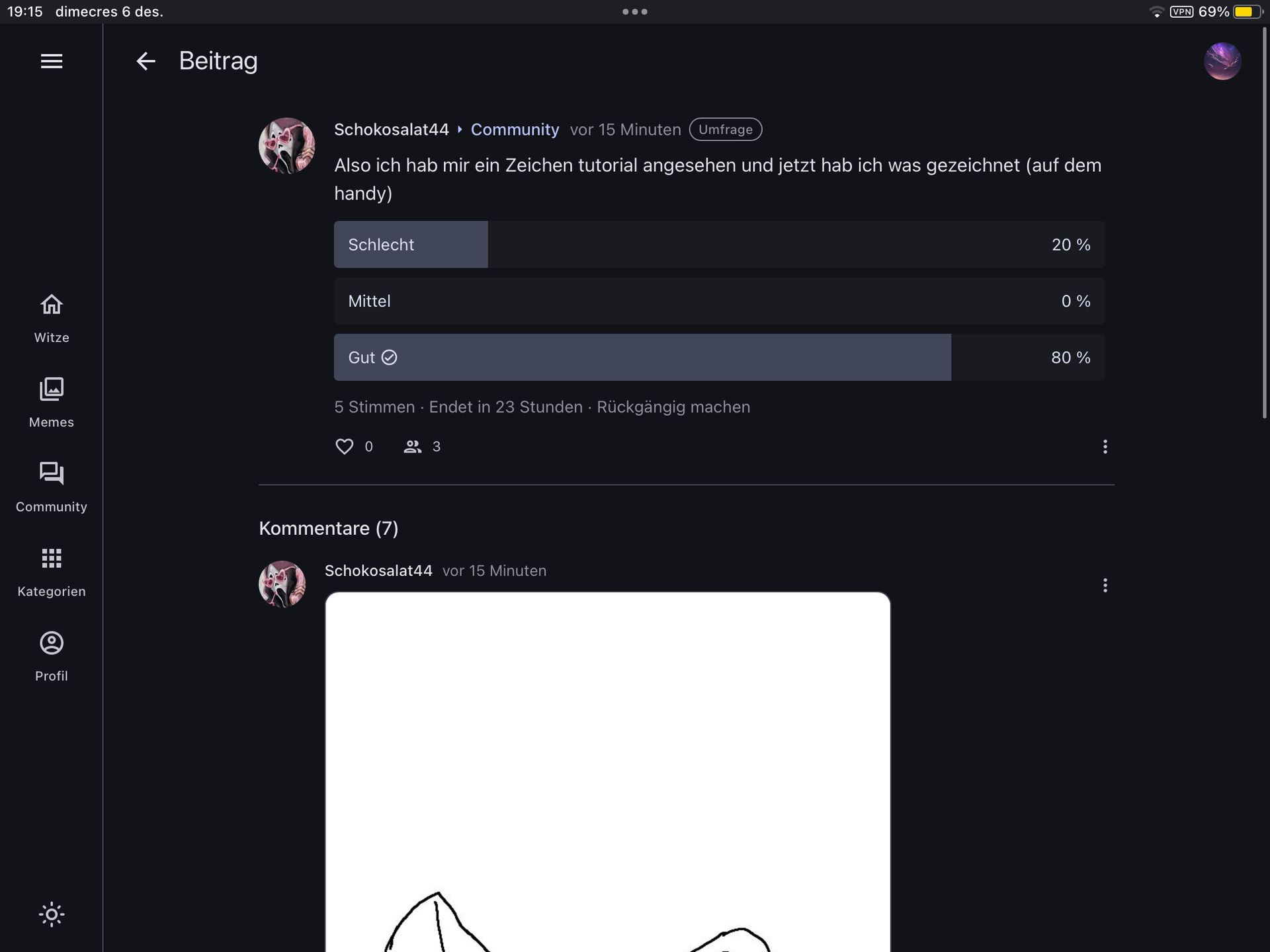Open the Kategorien grid
Image resolution: width=1270 pixels, height=952 pixels.
52,572
